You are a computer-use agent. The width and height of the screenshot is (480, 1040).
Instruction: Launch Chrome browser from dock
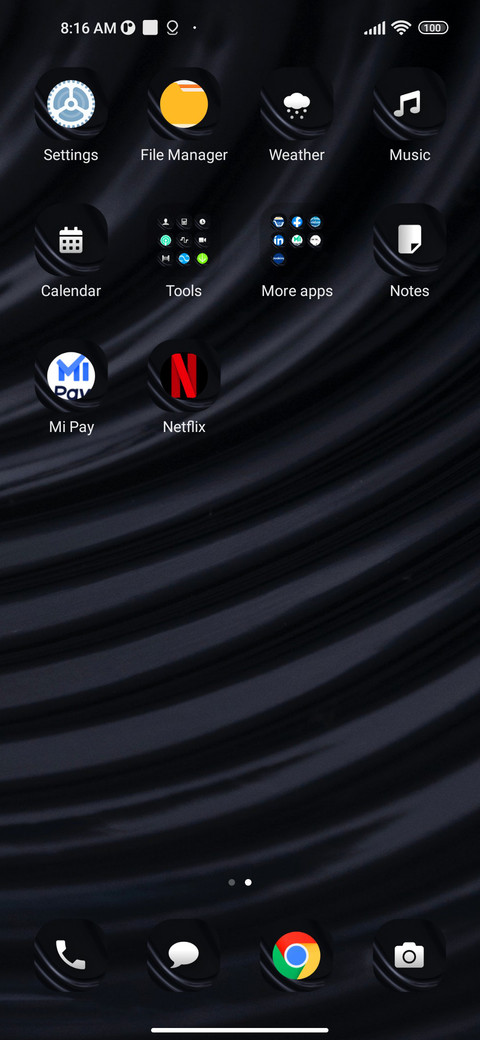coord(296,956)
